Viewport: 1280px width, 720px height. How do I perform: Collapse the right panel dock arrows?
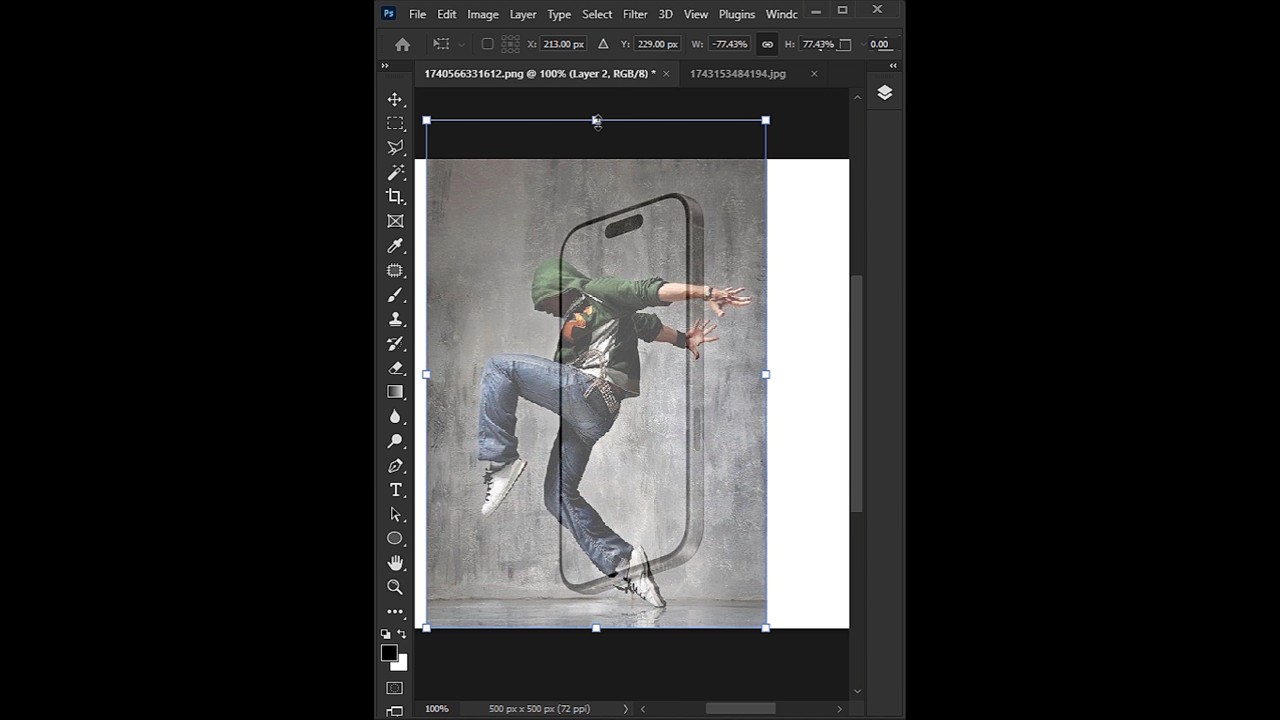(x=893, y=66)
